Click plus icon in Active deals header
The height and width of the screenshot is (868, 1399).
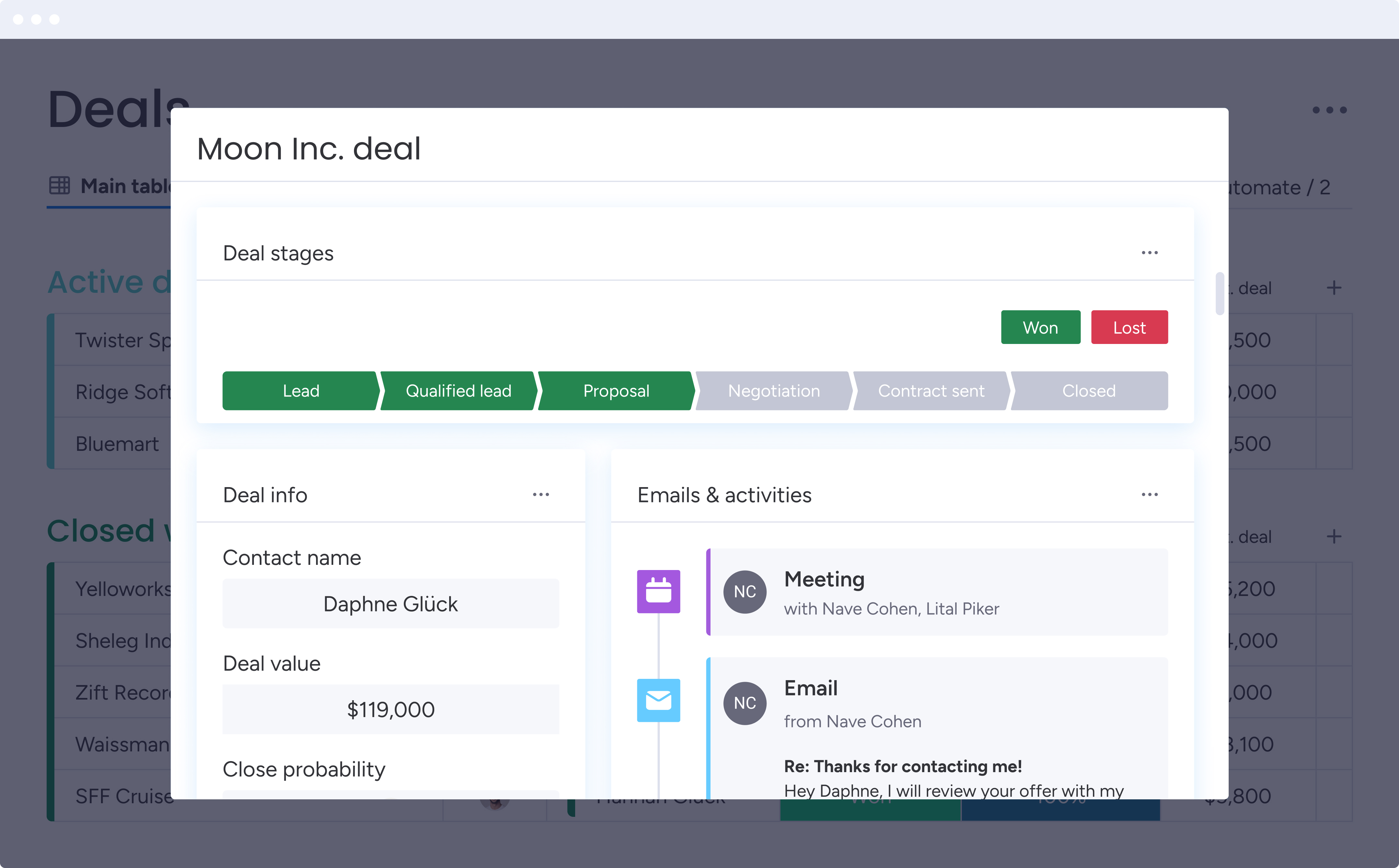pos(1334,288)
